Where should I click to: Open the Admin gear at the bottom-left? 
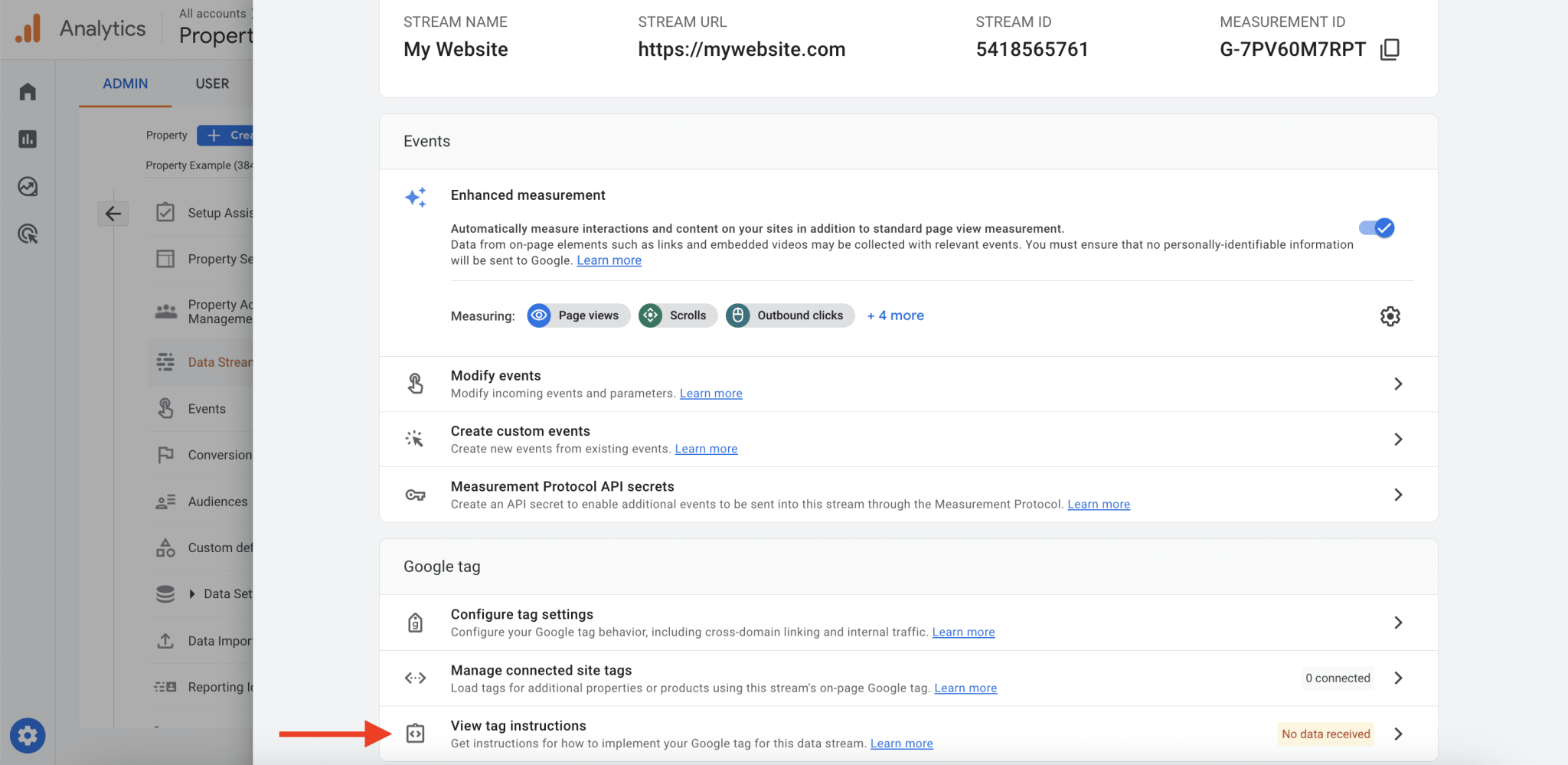click(28, 735)
